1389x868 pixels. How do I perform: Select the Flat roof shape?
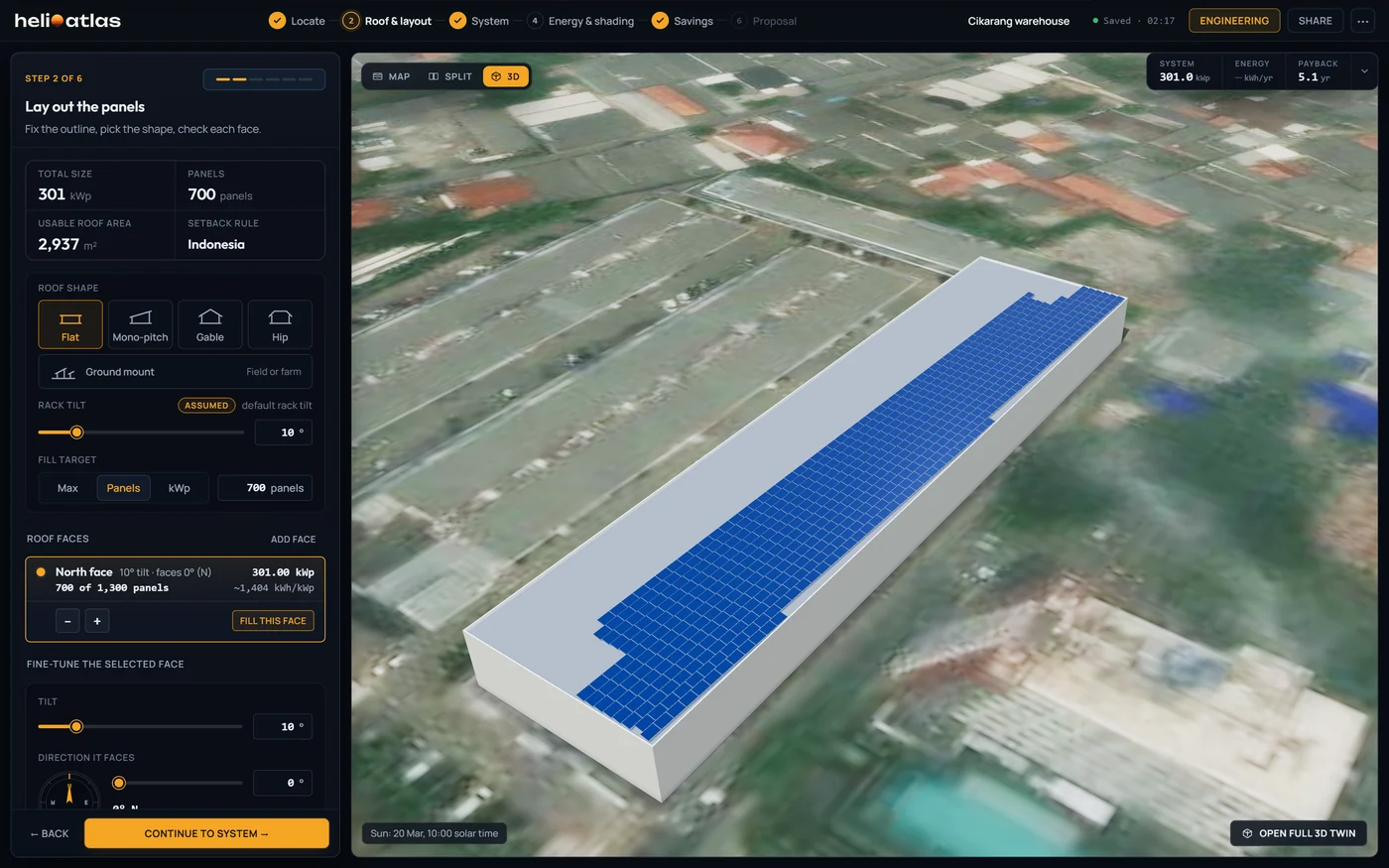[70, 324]
